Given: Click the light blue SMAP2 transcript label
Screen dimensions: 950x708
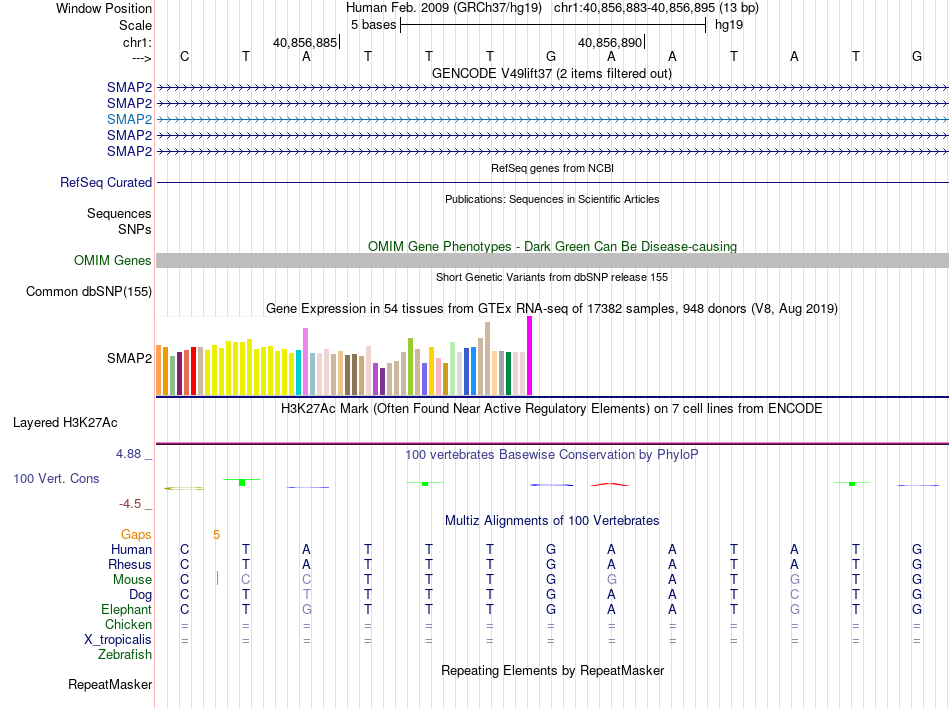Looking at the screenshot, I should (129, 119).
